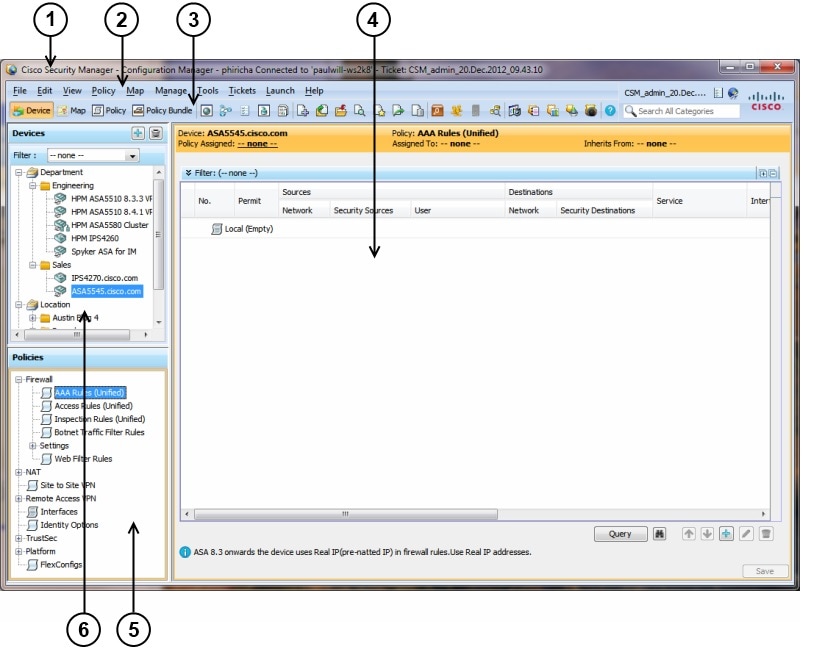The width and height of the screenshot is (819, 650).
Task: Select HPM ASA5580 Cluster device
Action: click(x=110, y=225)
